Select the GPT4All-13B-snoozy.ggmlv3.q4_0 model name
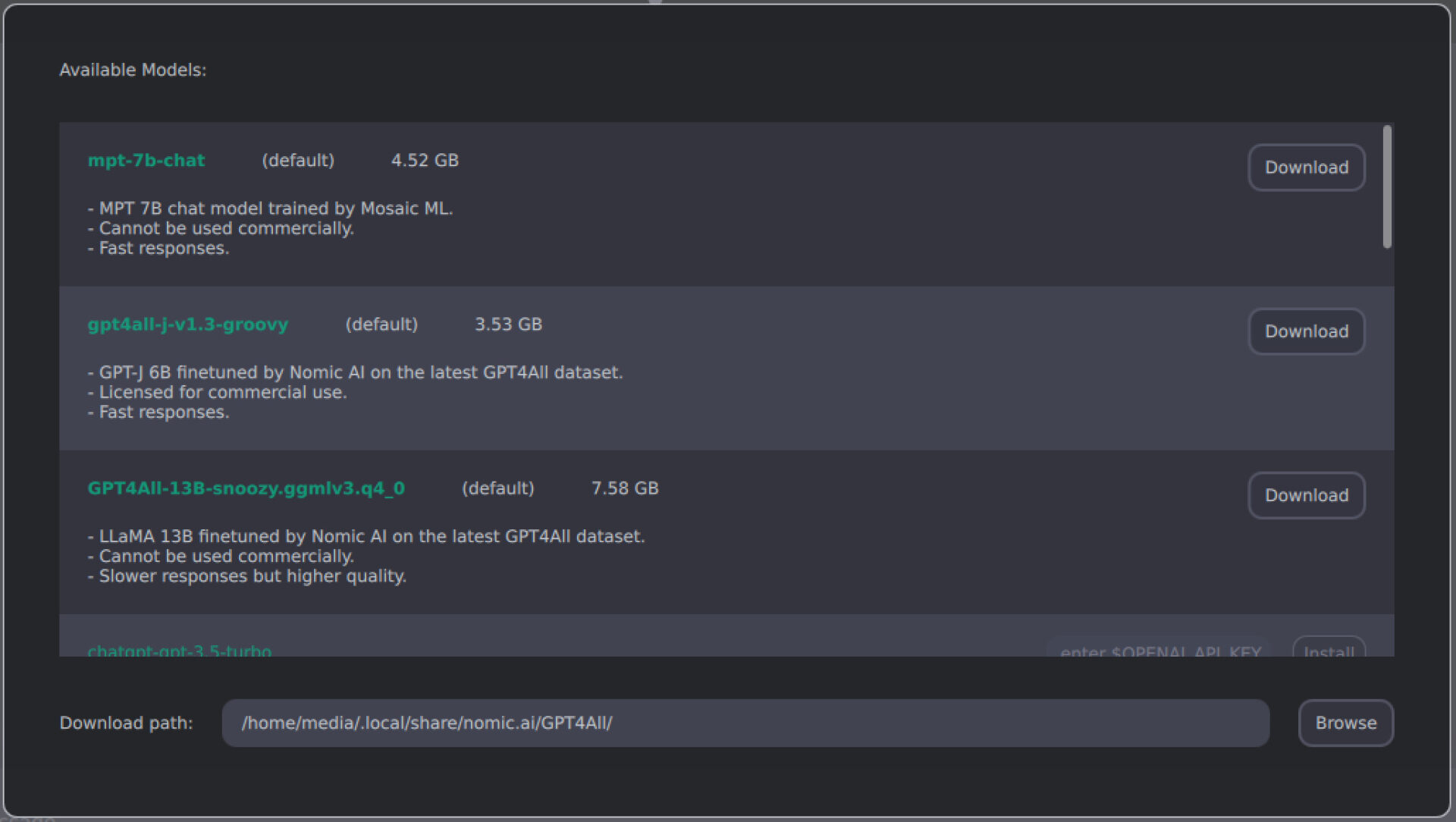Viewport: 1456px width, 822px height. tap(246, 488)
